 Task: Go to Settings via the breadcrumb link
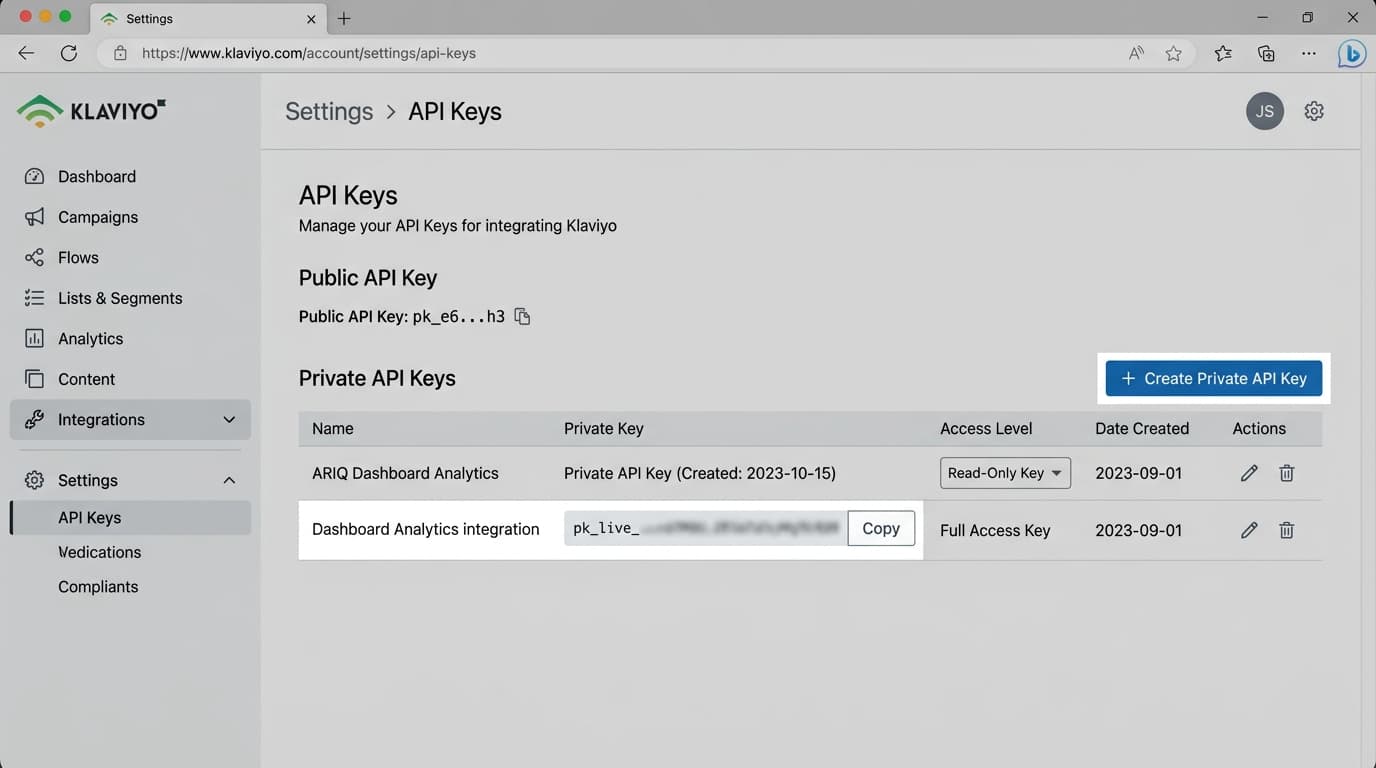coord(329,111)
